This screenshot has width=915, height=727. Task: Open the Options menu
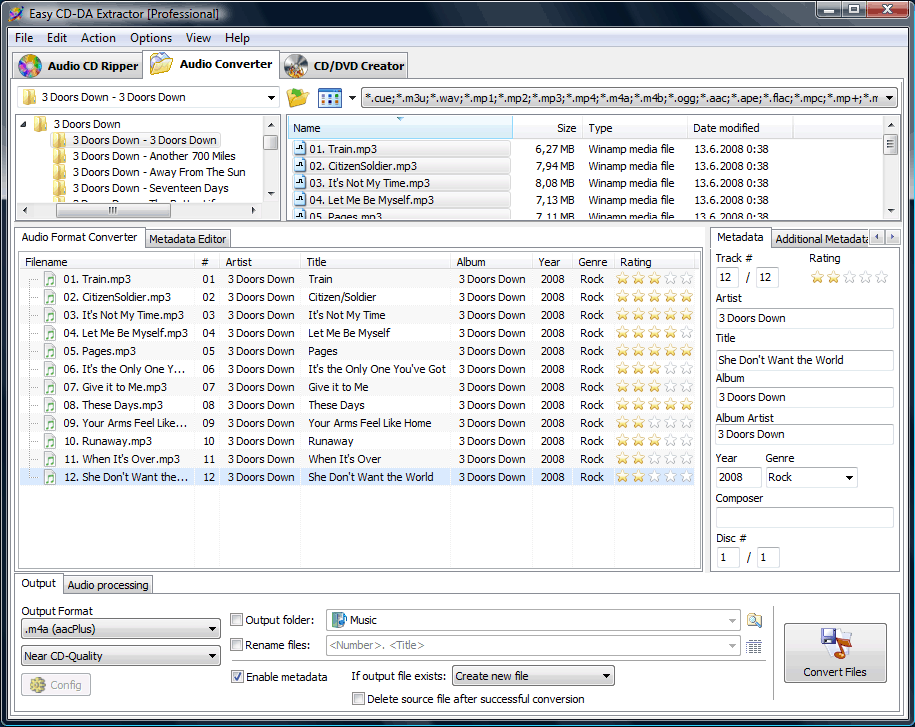[151, 38]
